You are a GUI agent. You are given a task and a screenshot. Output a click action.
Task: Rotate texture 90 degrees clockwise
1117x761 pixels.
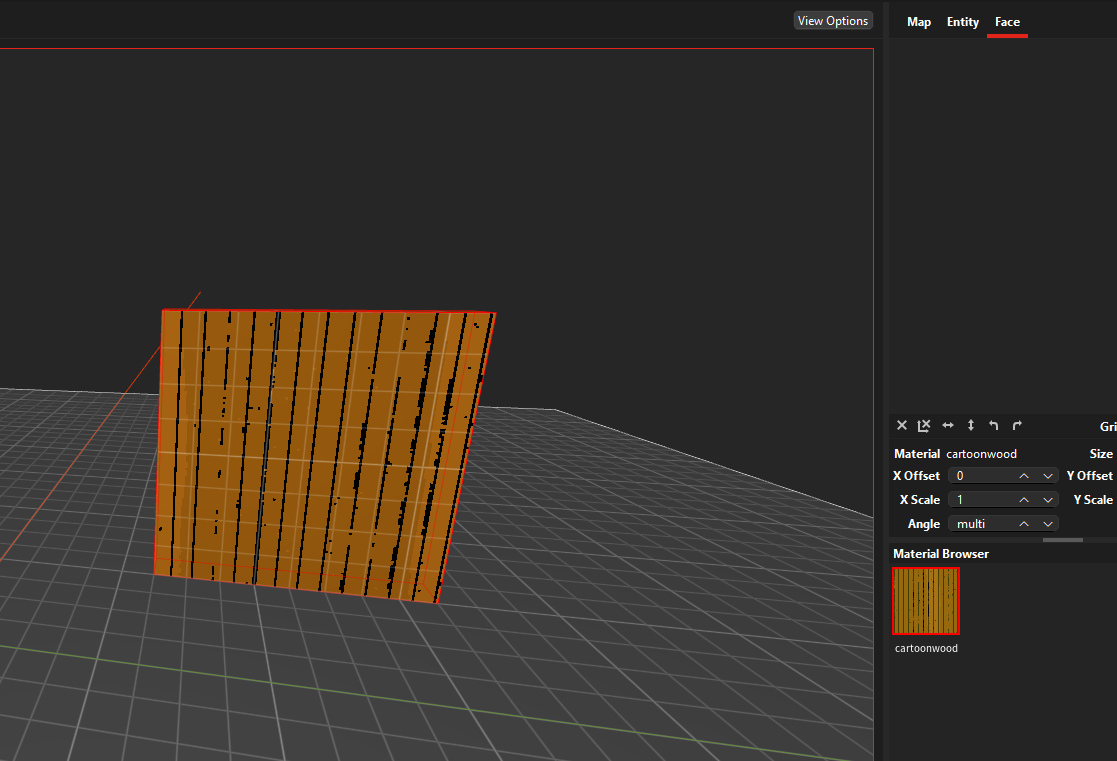pyautogui.click(x=1017, y=426)
